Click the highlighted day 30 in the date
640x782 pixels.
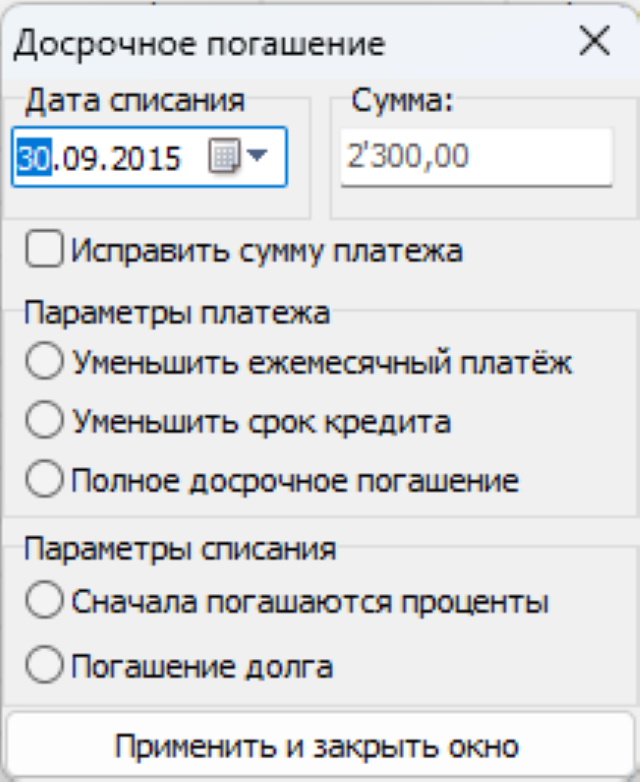click(x=34, y=158)
